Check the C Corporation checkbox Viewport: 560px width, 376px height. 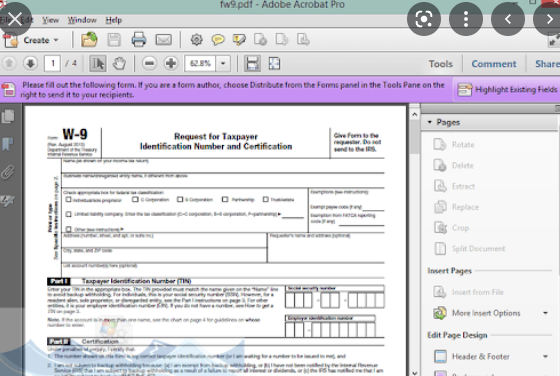135,199
